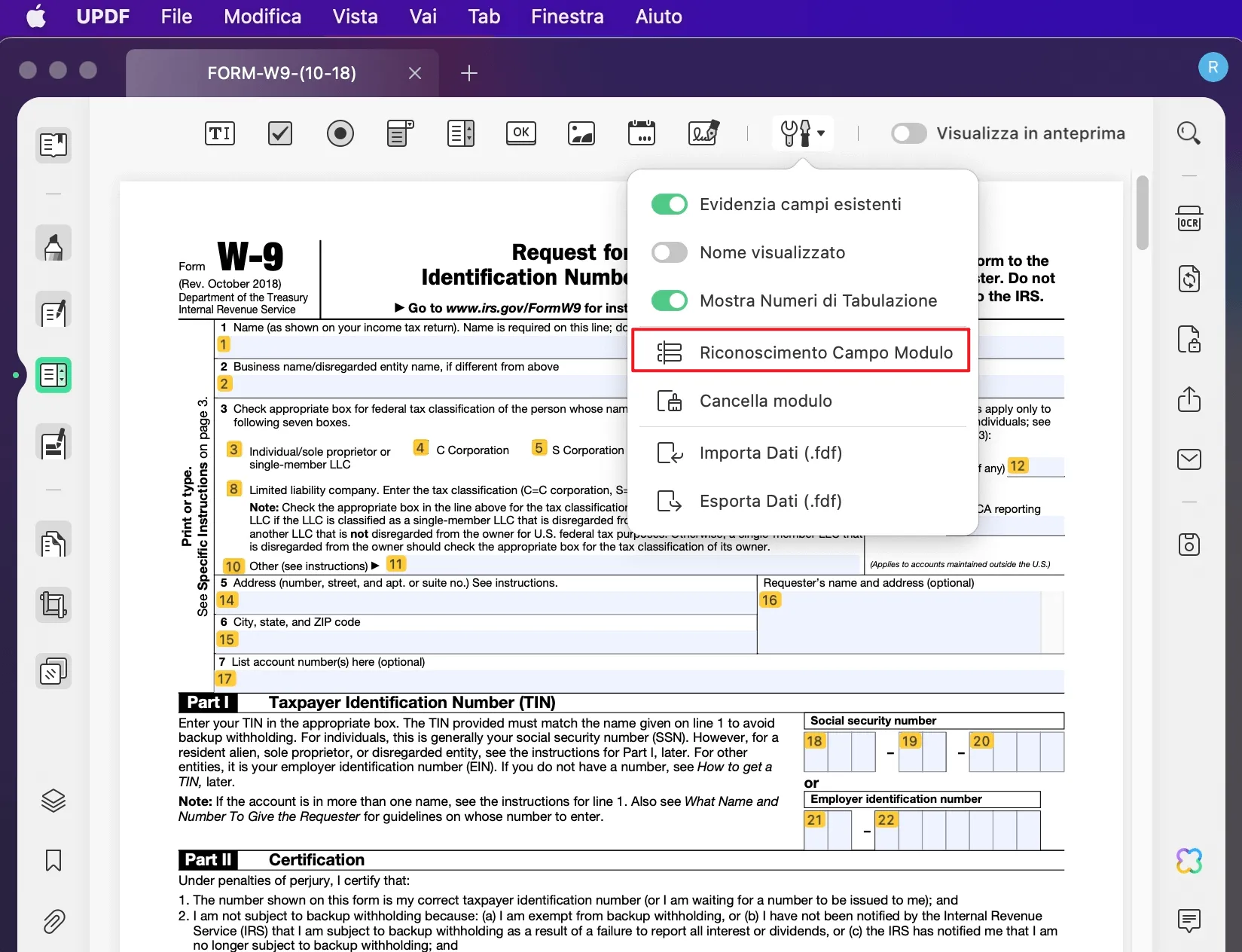Open the Fill and Sign sidebar tool

[x=53, y=442]
